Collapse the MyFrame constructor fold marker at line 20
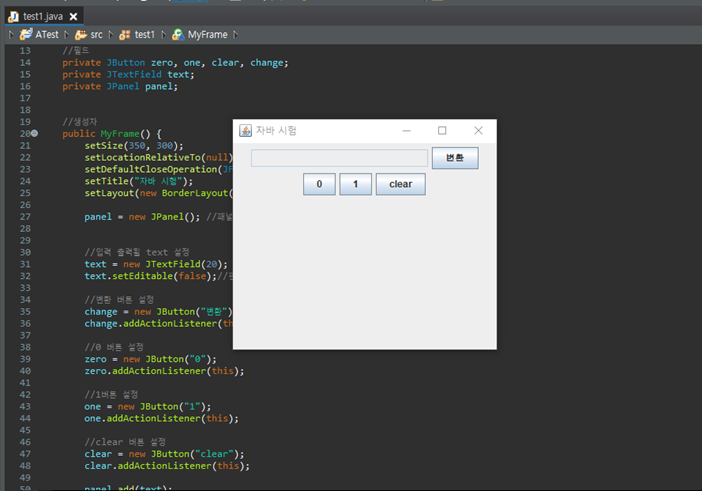Screen dimensions: 702x491 [x=34, y=133]
